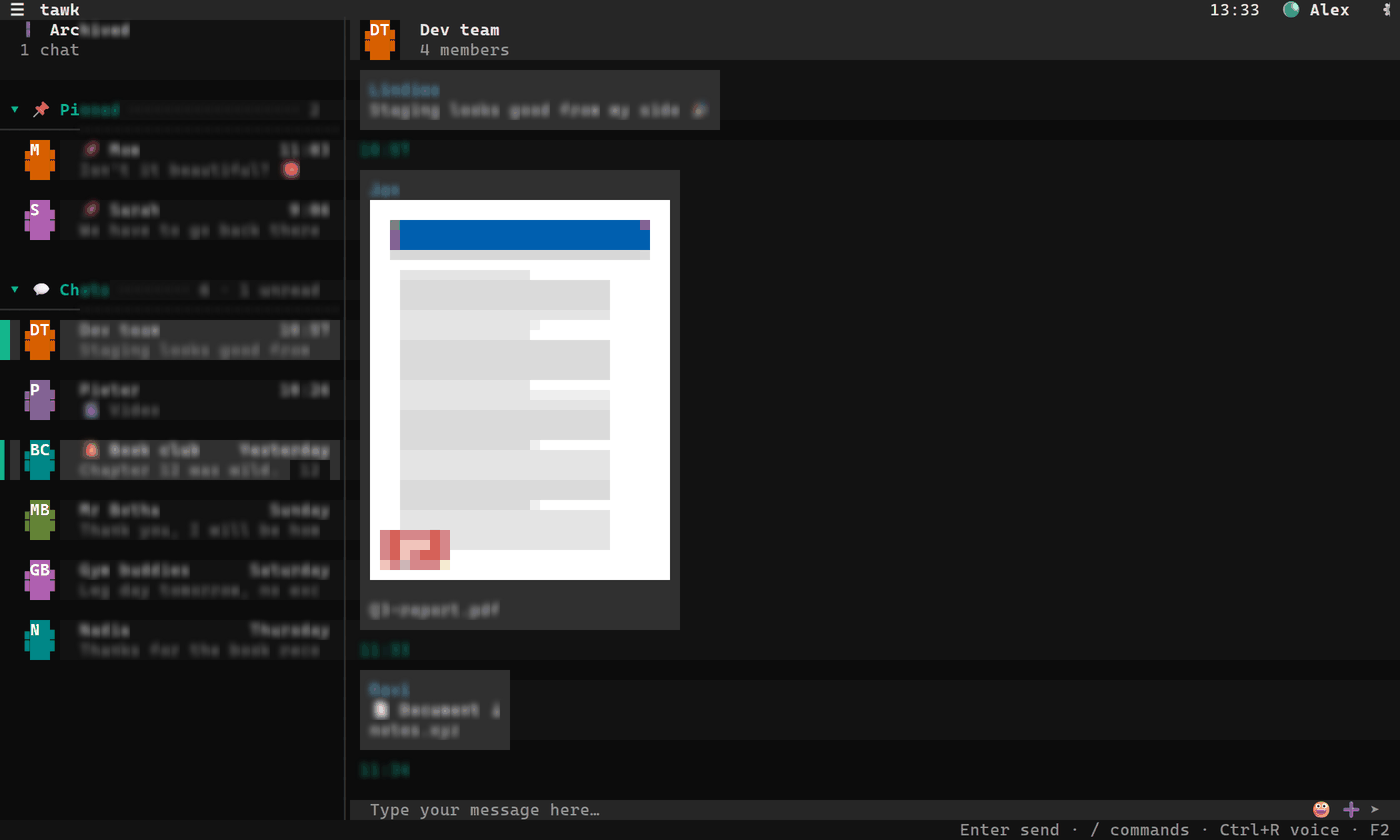
Task: Click the tawk app title
Action: [60, 10]
